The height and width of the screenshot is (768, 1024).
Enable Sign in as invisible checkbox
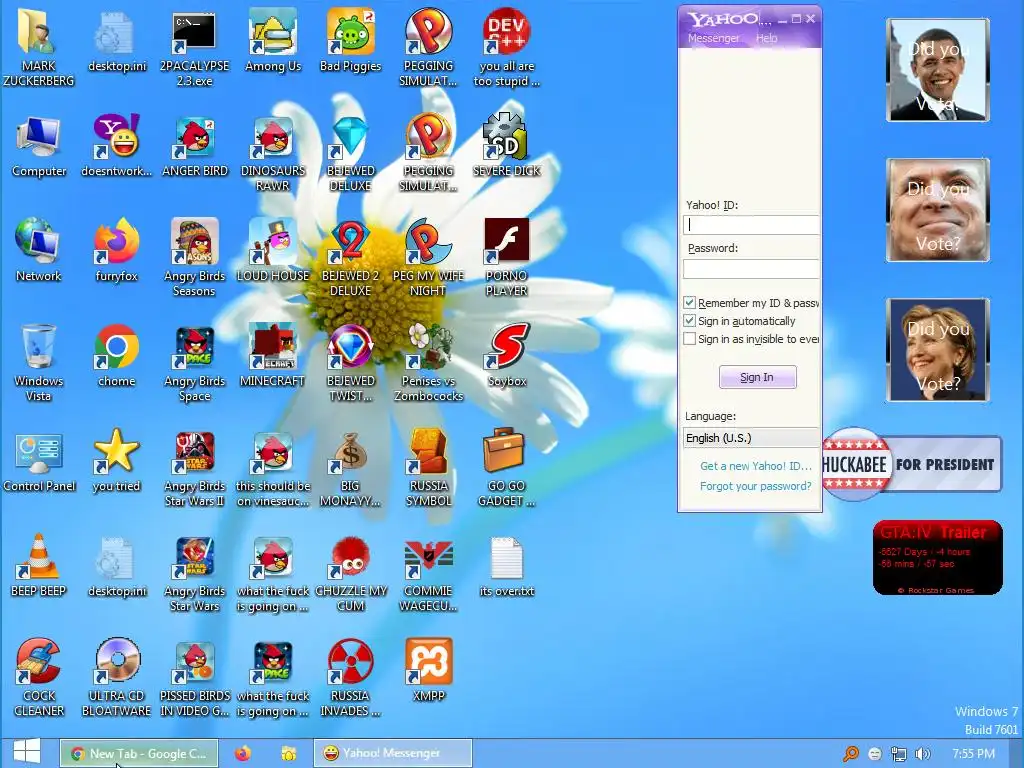(x=689, y=339)
